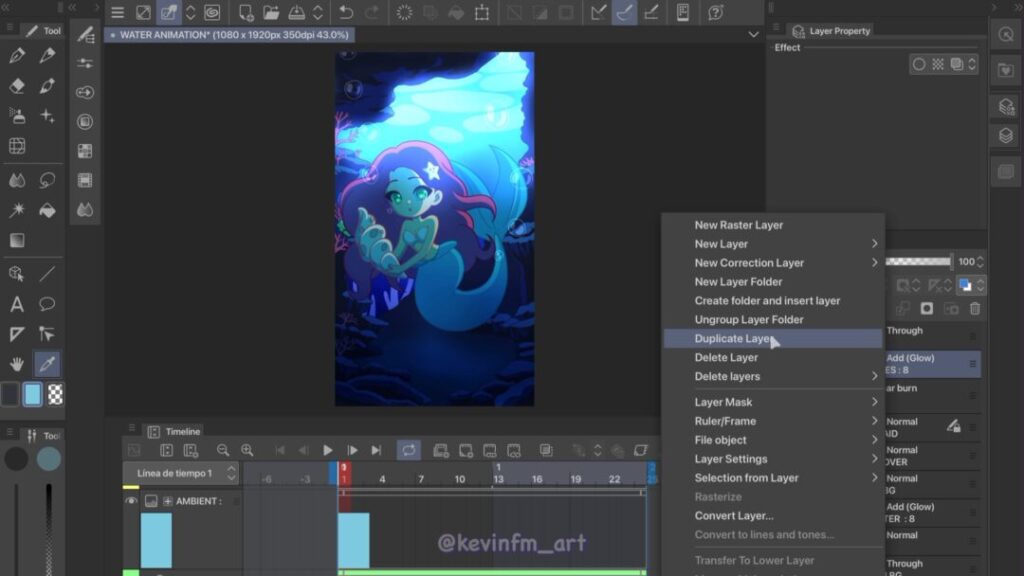Select the text tool

18,304
